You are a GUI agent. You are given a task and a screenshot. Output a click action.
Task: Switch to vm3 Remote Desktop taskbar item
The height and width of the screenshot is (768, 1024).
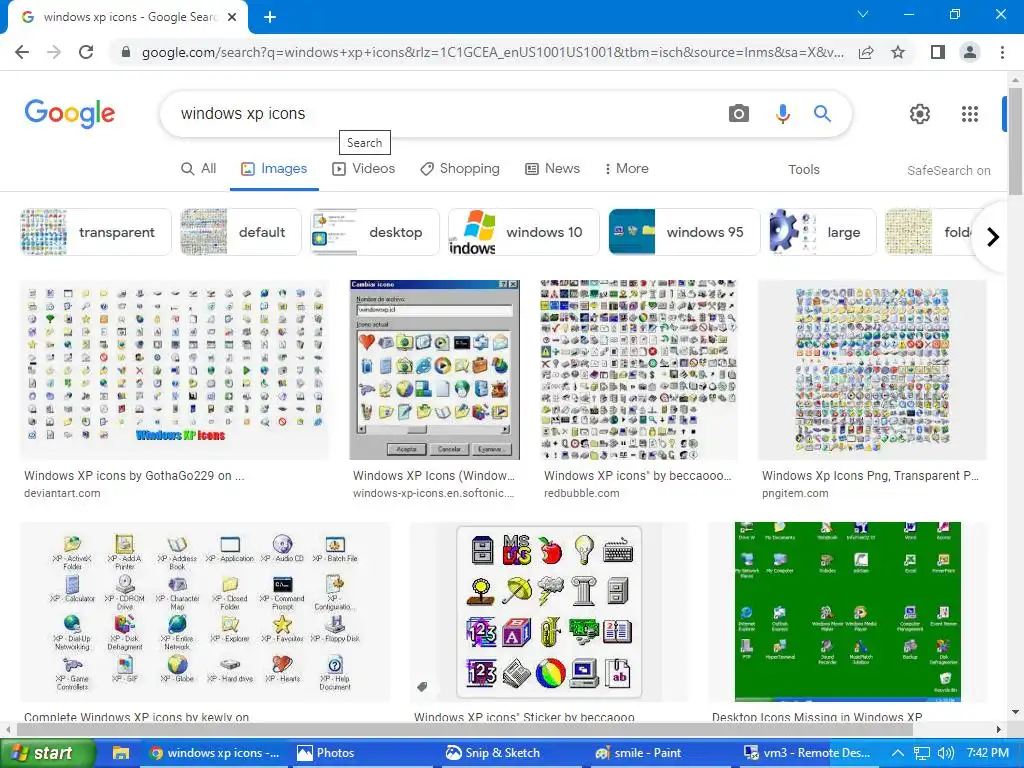click(x=807, y=753)
